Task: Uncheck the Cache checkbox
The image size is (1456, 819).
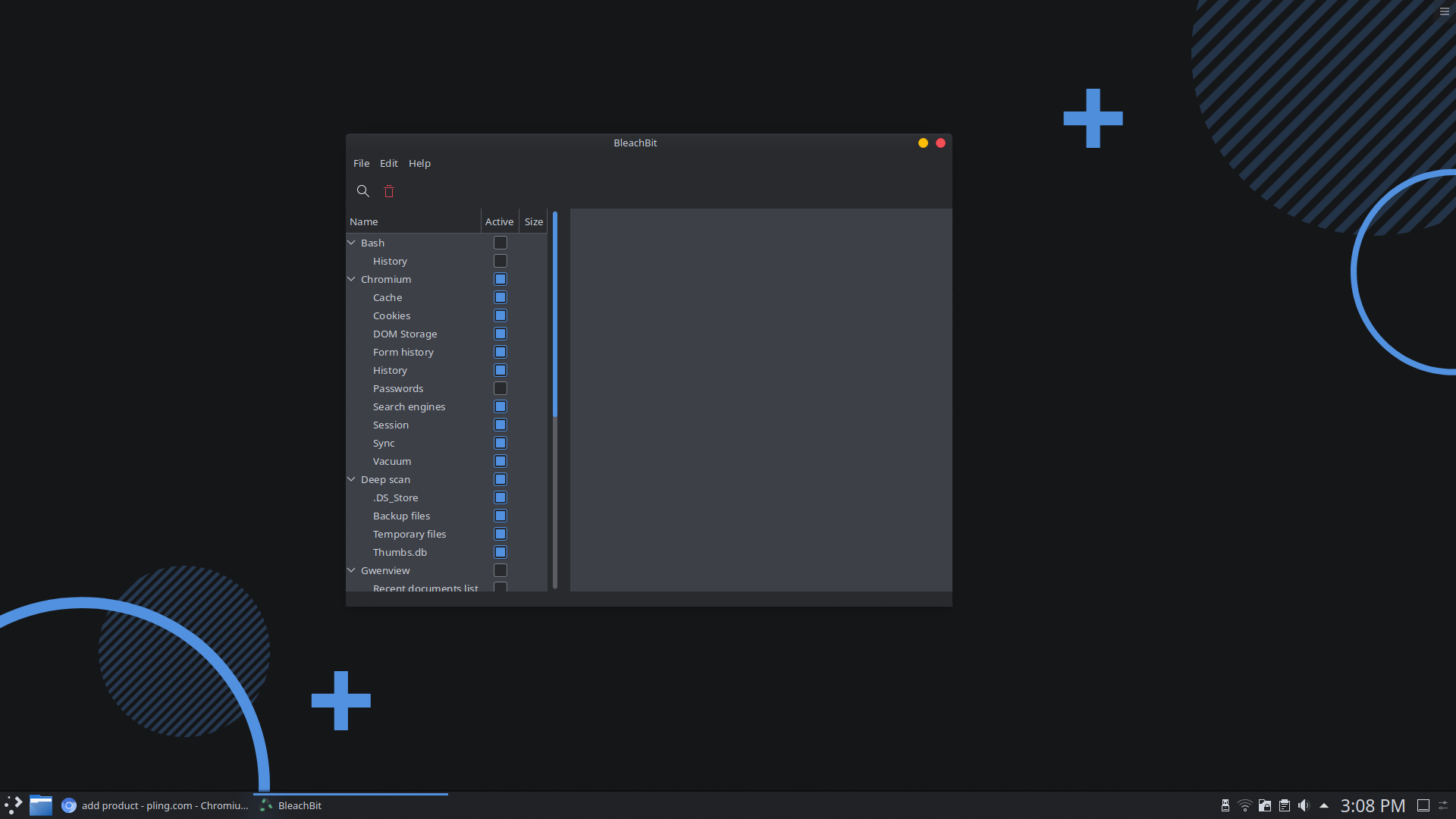Action: [500, 297]
